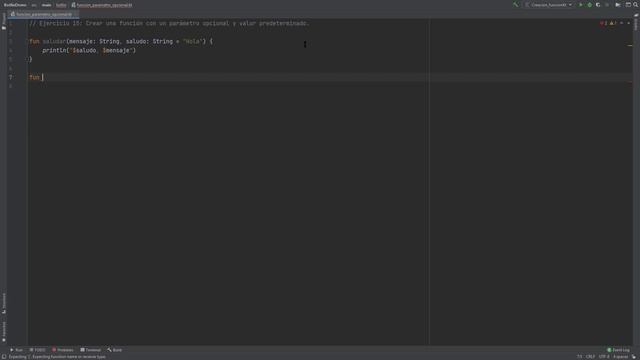Viewport: 640px width, 360px height.
Task: Open the Event Log panel
Action: [x=618, y=350]
